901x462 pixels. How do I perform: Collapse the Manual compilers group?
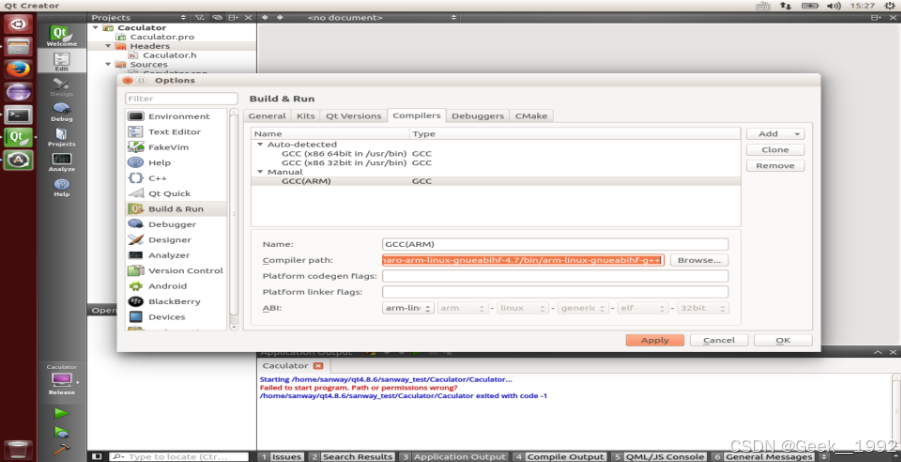click(x=260, y=172)
